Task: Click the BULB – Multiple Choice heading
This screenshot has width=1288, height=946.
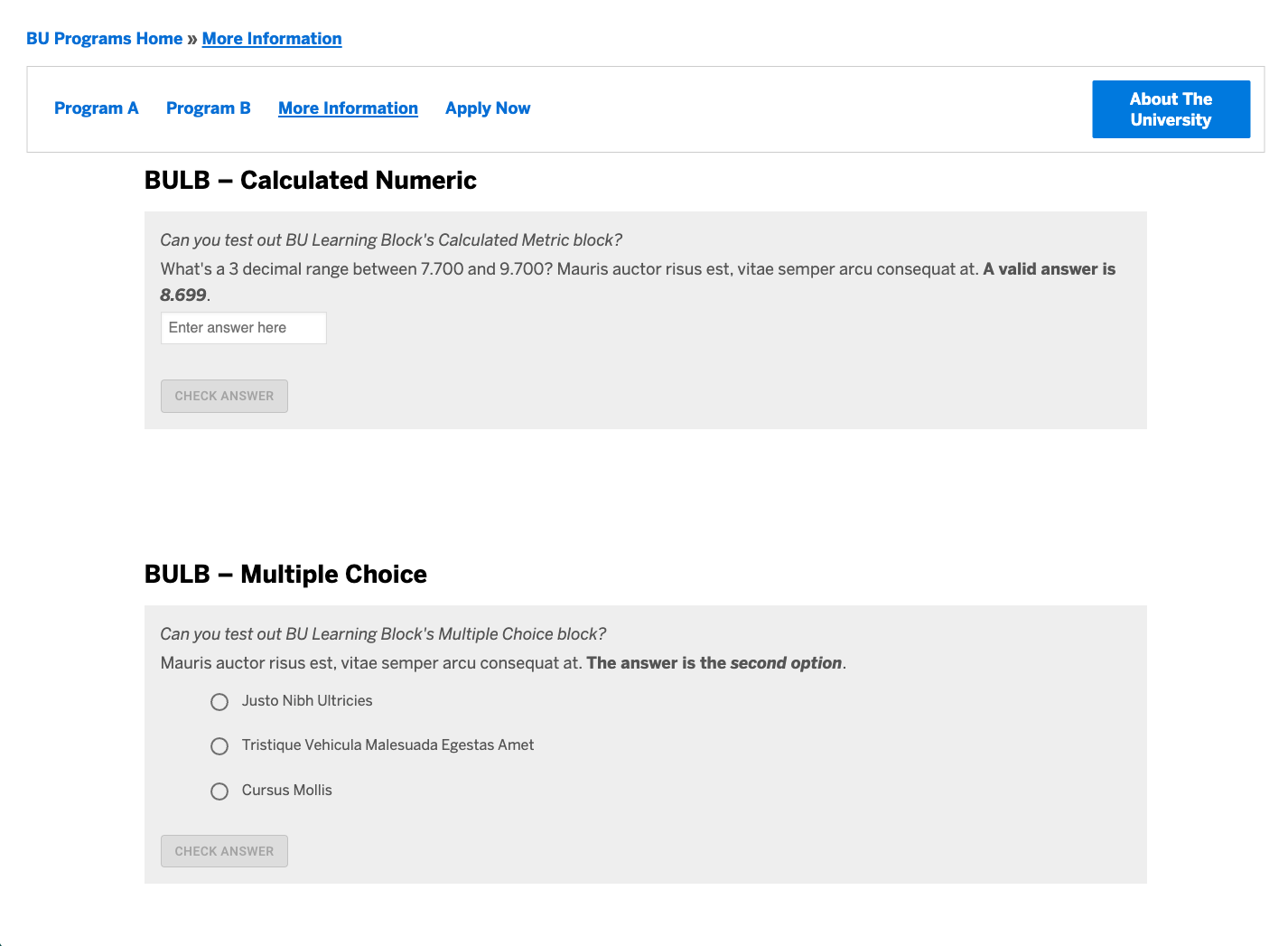Action: pyautogui.click(x=285, y=575)
